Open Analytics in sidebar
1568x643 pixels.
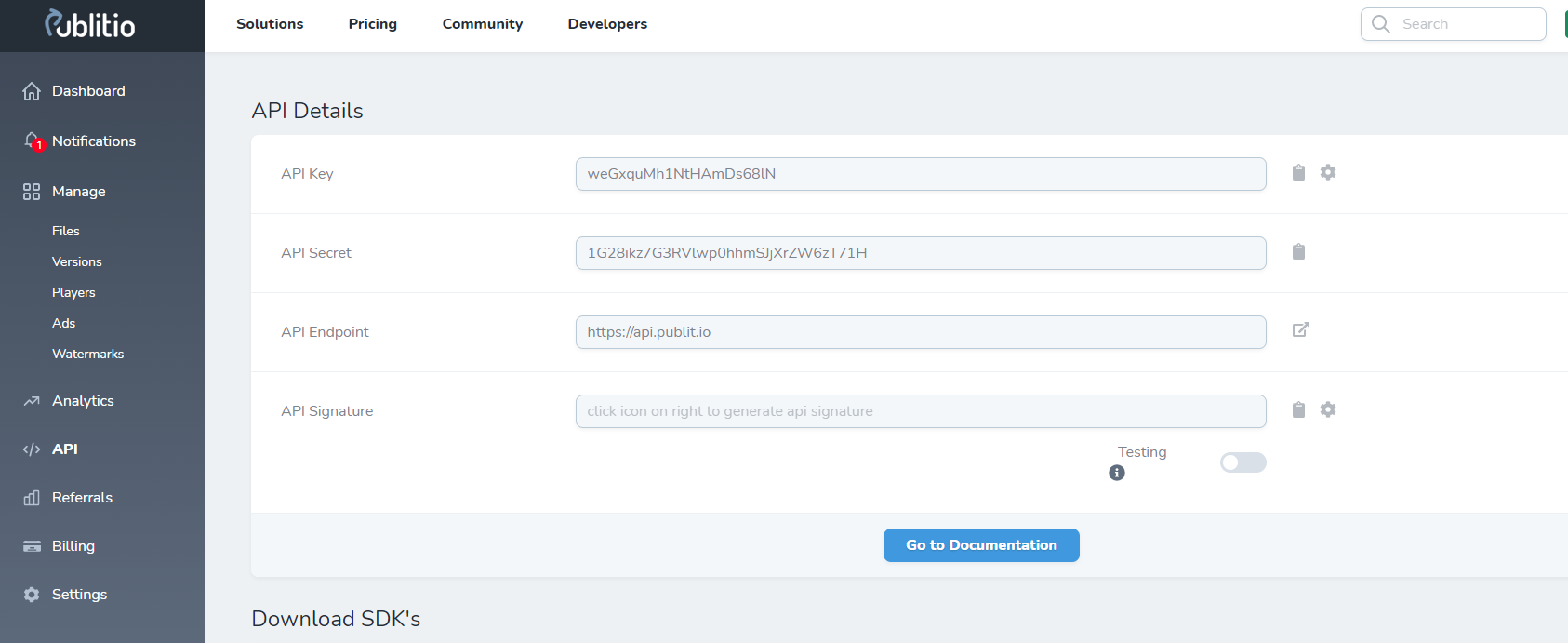click(x=83, y=401)
